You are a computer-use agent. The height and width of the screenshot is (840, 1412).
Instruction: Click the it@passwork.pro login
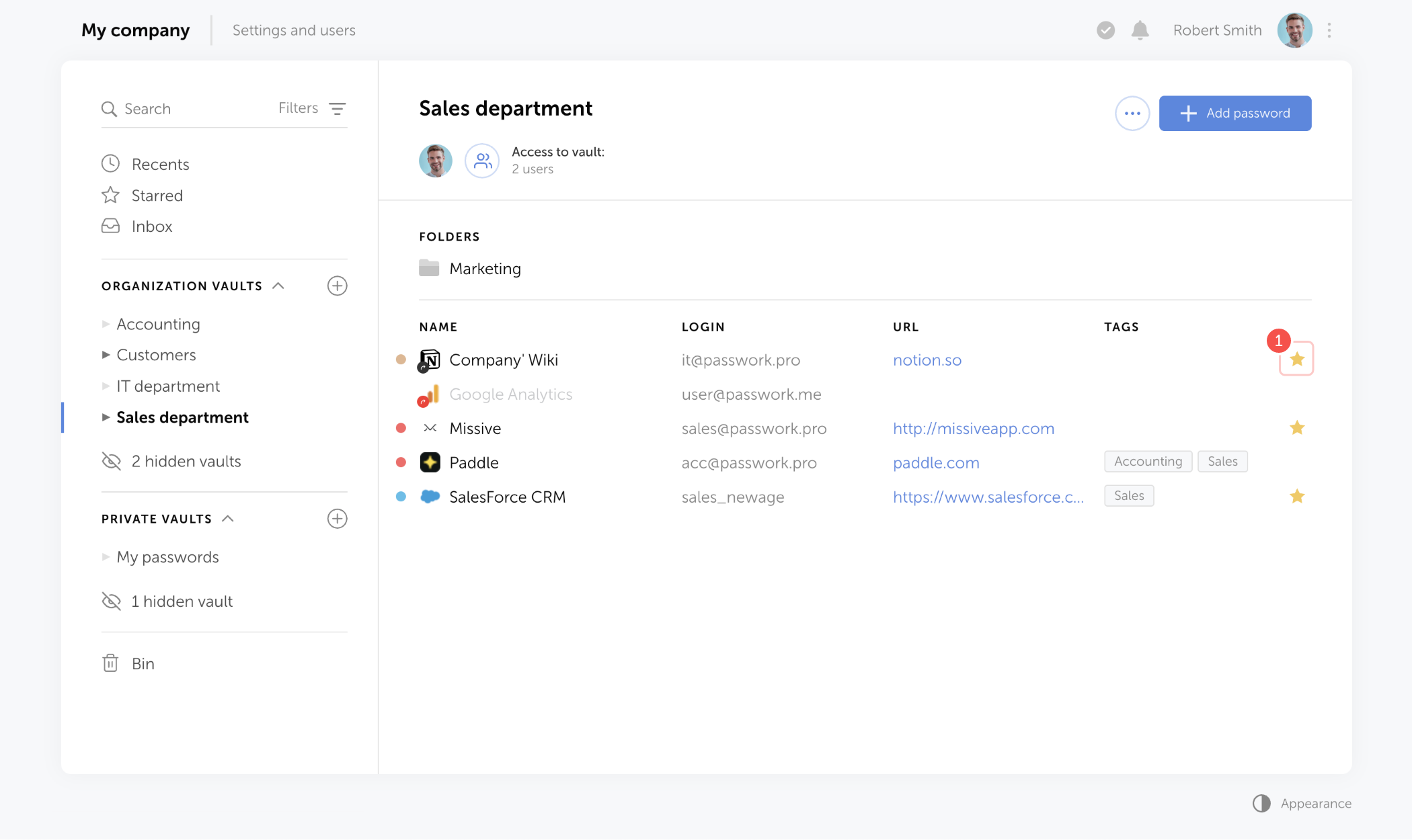pos(741,360)
